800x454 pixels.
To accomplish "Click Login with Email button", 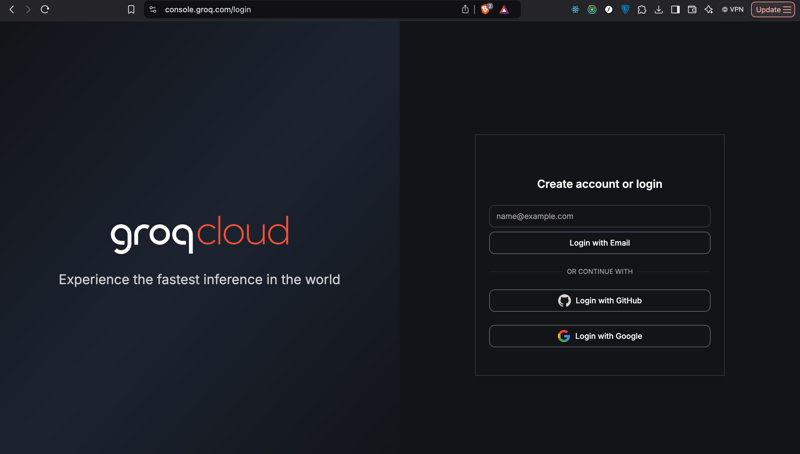I will (599, 243).
